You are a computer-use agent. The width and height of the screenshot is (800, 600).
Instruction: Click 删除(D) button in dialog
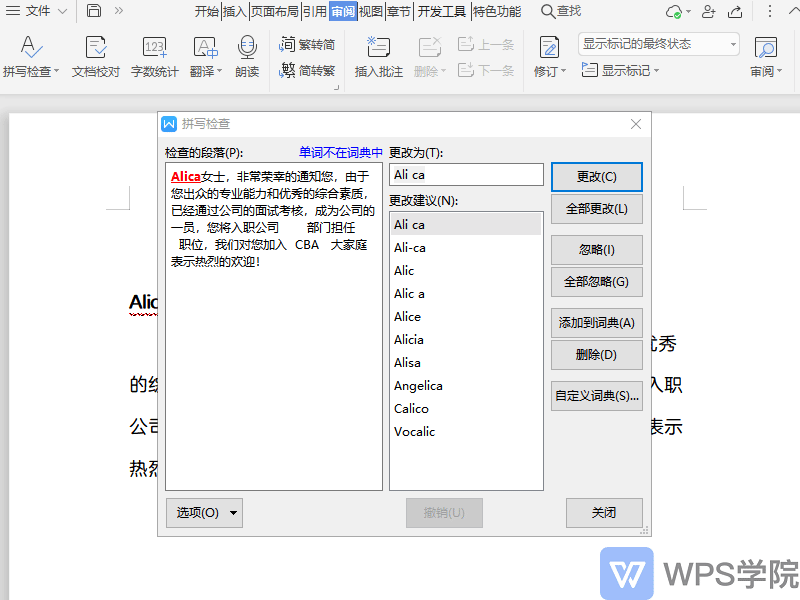[596, 355]
